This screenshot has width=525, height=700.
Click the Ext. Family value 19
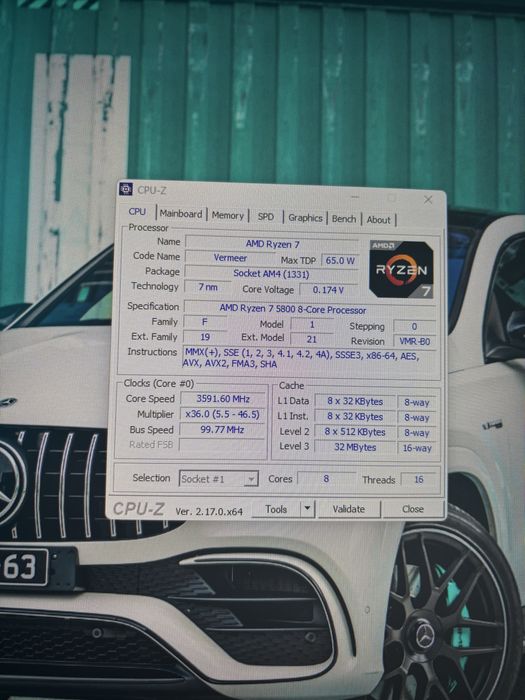[x=205, y=337]
